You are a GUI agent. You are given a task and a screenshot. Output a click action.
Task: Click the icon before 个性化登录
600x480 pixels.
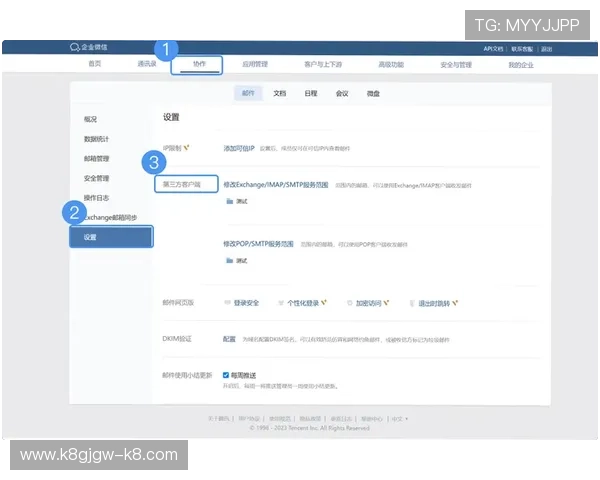pyautogui.click(x=281, y=303)
